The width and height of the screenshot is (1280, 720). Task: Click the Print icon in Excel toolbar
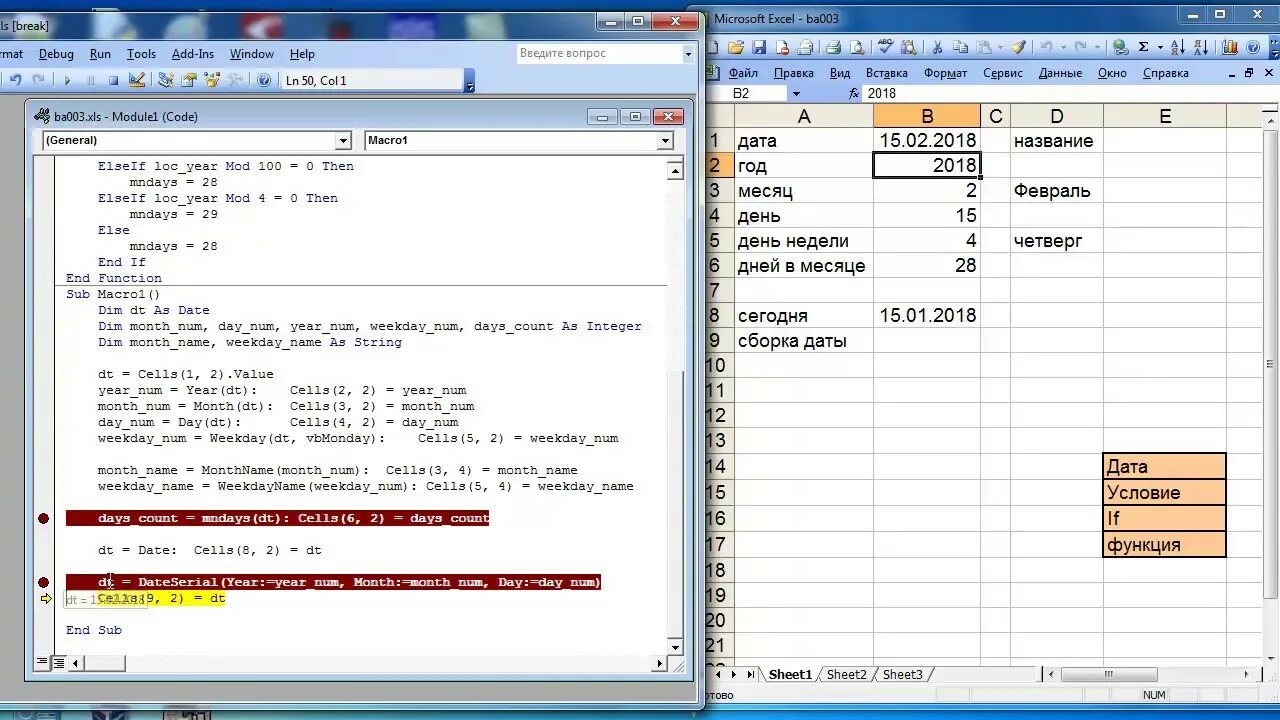click(833, 47)
